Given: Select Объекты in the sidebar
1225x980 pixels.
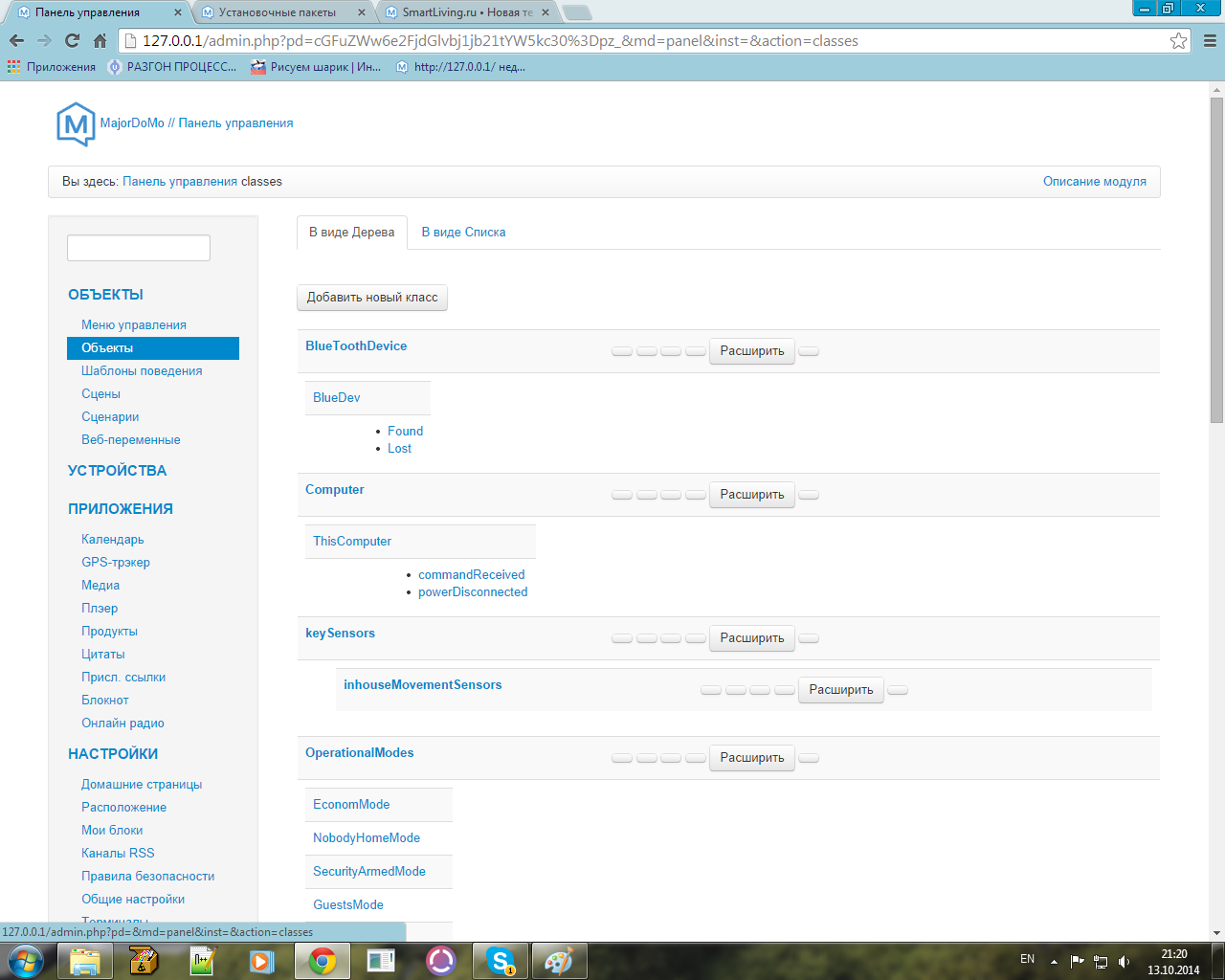Looking at the screenshot, I should [x=153, y=348].
